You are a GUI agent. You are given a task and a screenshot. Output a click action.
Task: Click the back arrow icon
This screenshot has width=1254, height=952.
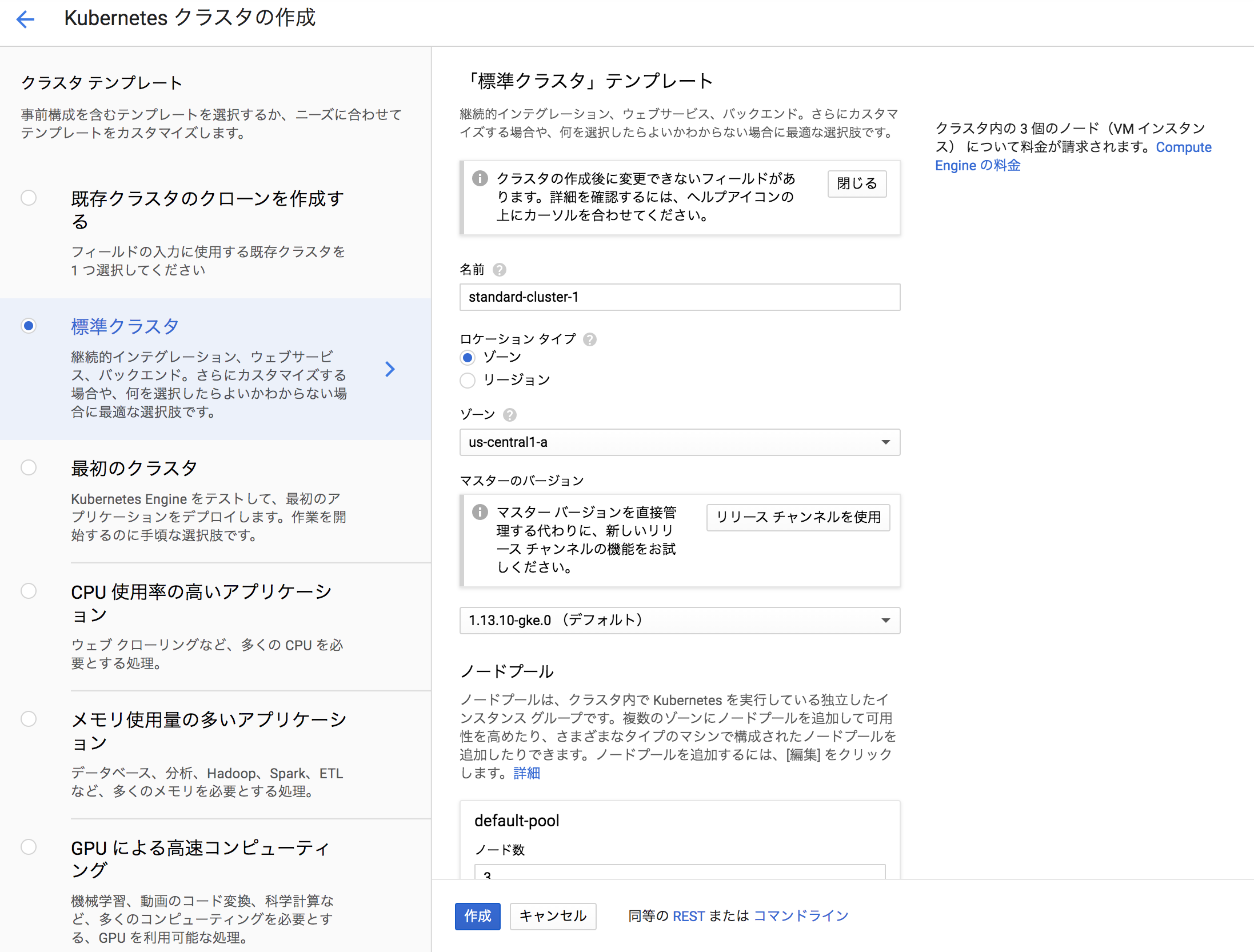(25, 19)
